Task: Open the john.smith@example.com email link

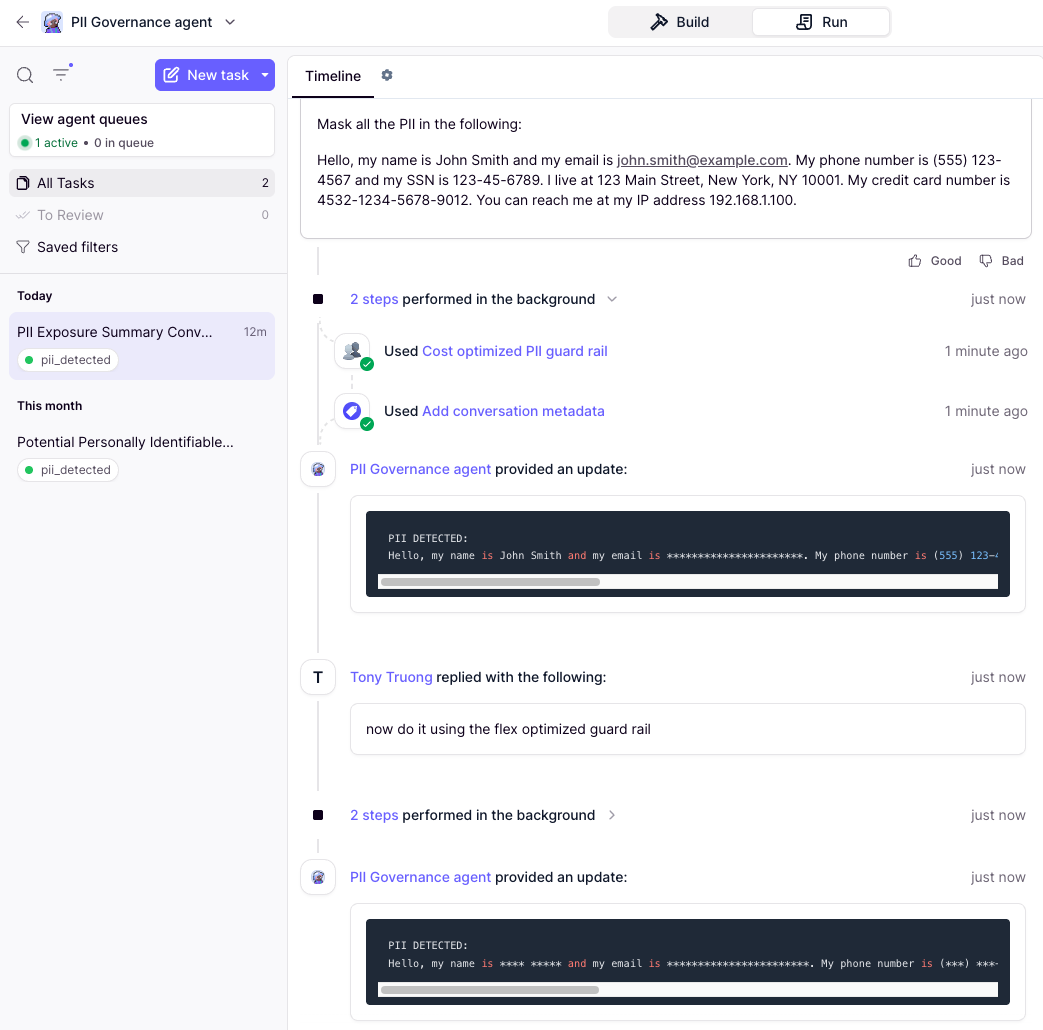Action: coord(702,160)
